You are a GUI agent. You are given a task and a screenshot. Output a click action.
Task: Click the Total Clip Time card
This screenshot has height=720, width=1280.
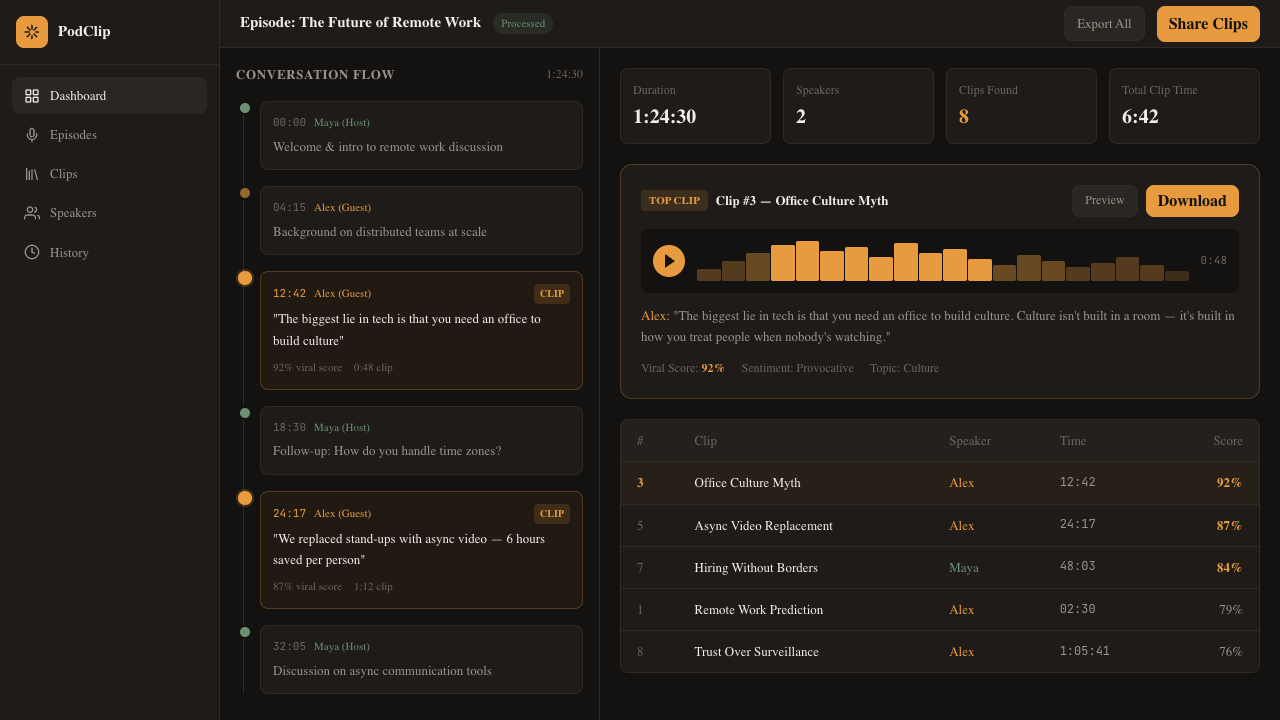[1184, 106]
